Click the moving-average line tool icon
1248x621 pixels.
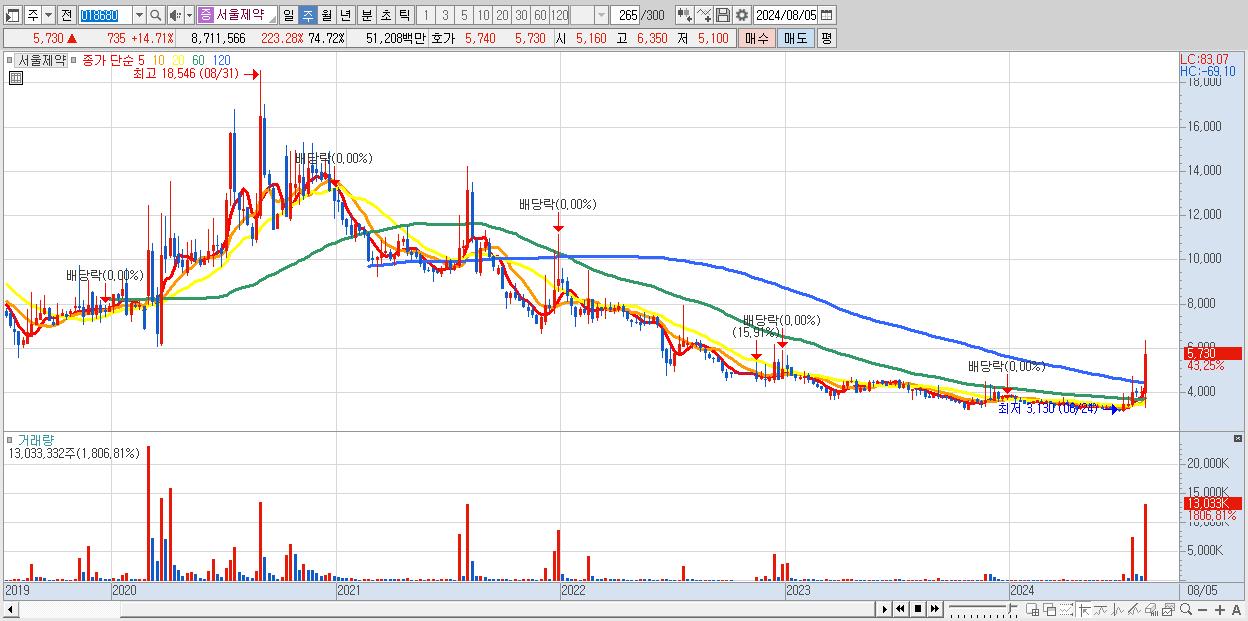pos(1101,610)
